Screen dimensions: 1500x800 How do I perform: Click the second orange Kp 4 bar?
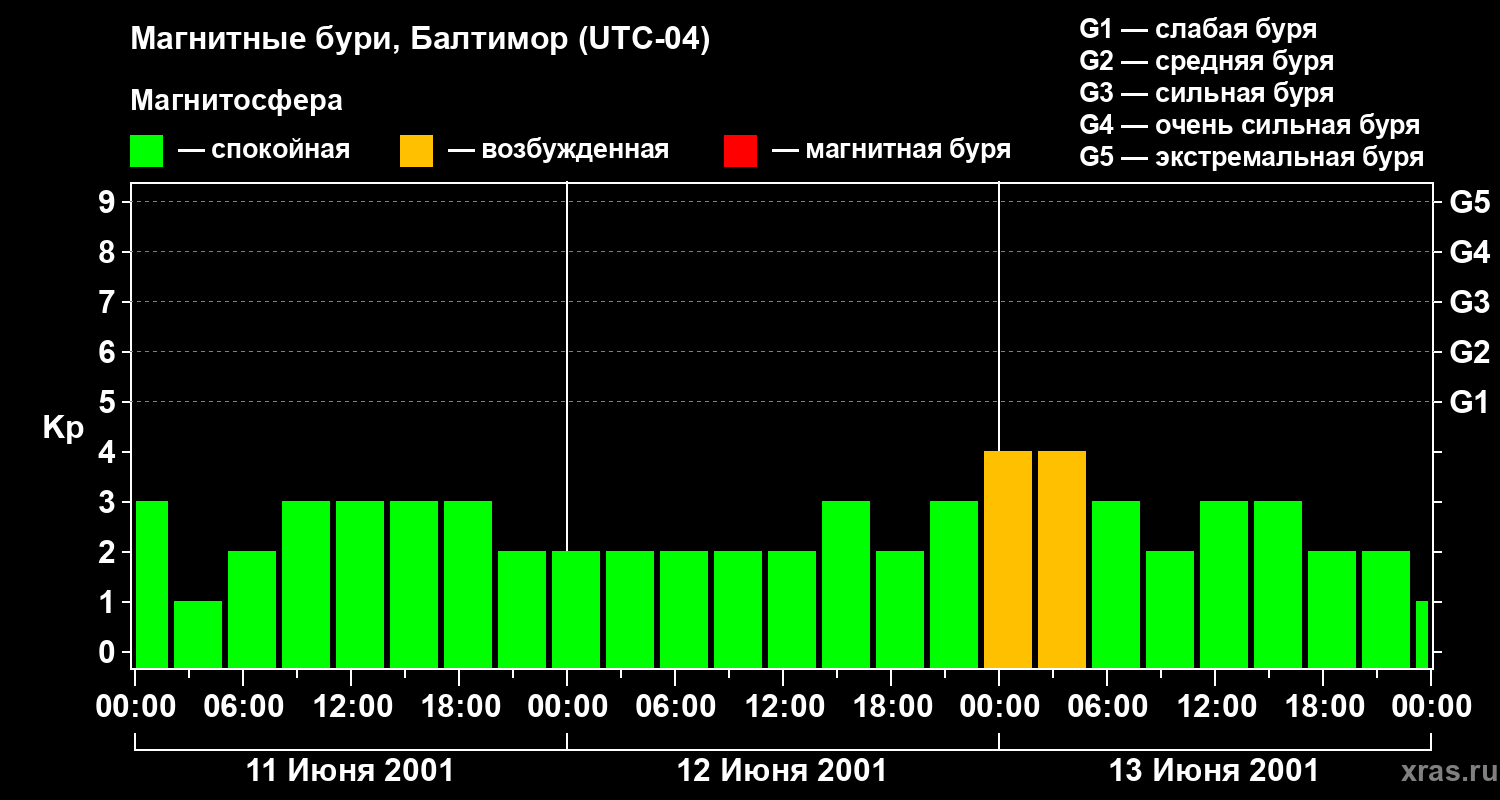(1062, 560)
